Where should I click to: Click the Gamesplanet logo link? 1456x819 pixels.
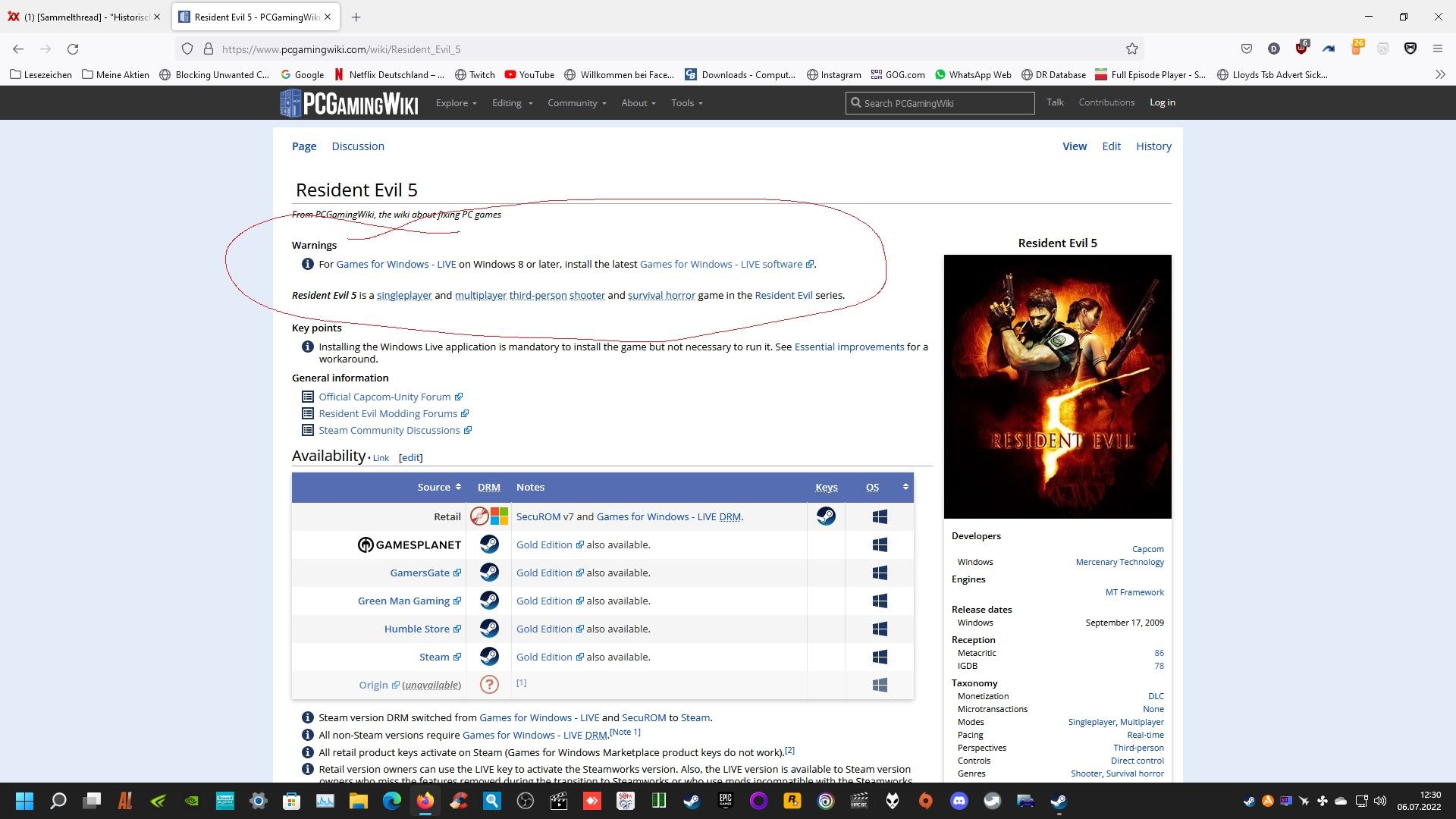[x=409, y=544]
